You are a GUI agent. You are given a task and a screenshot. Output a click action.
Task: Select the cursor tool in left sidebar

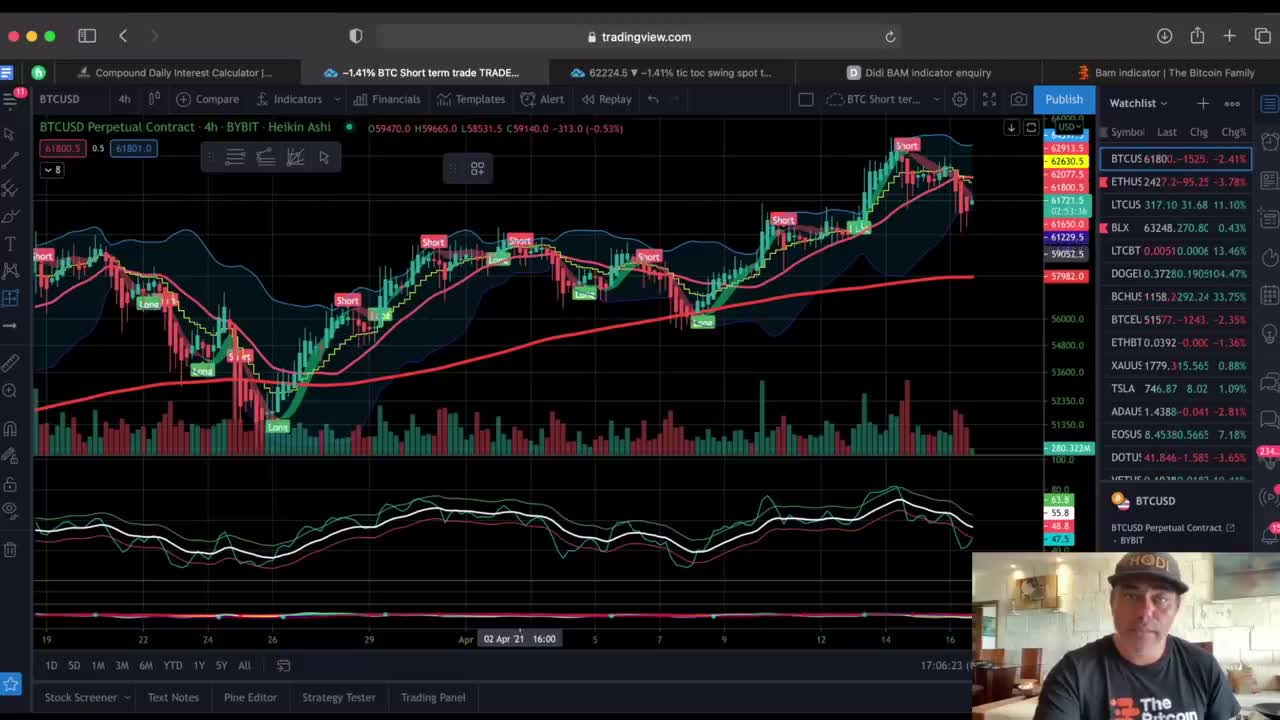click(x=10, y=133)
